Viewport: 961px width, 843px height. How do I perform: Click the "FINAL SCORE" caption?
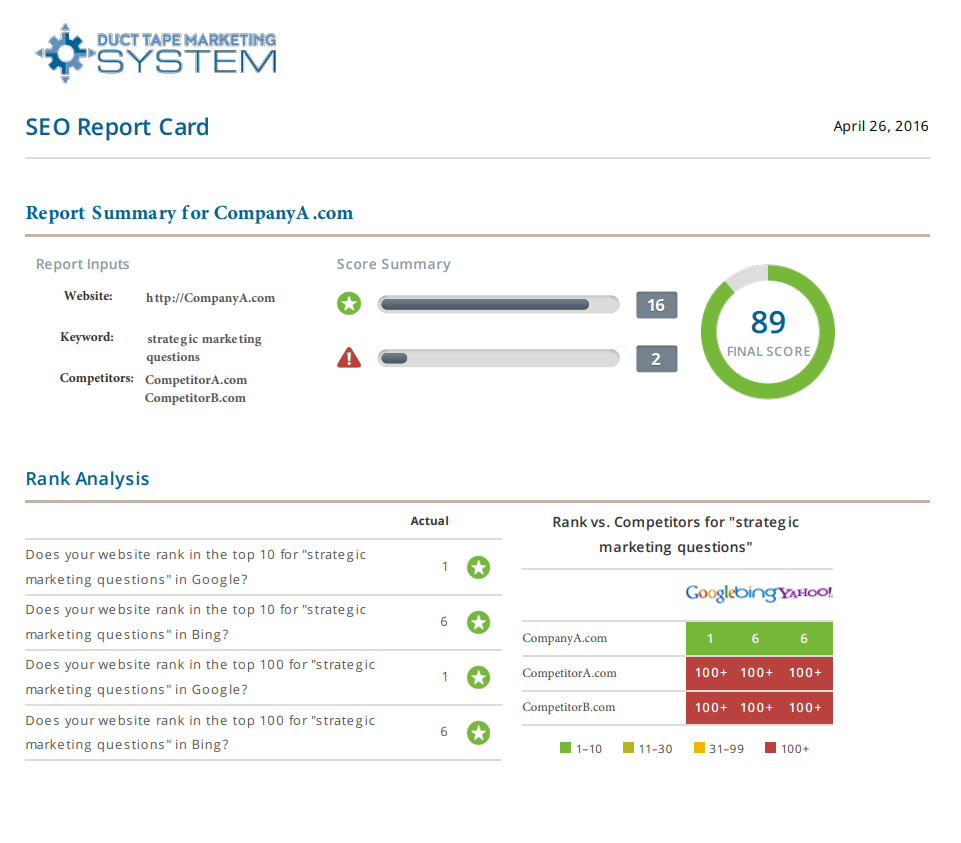[769, 352]
